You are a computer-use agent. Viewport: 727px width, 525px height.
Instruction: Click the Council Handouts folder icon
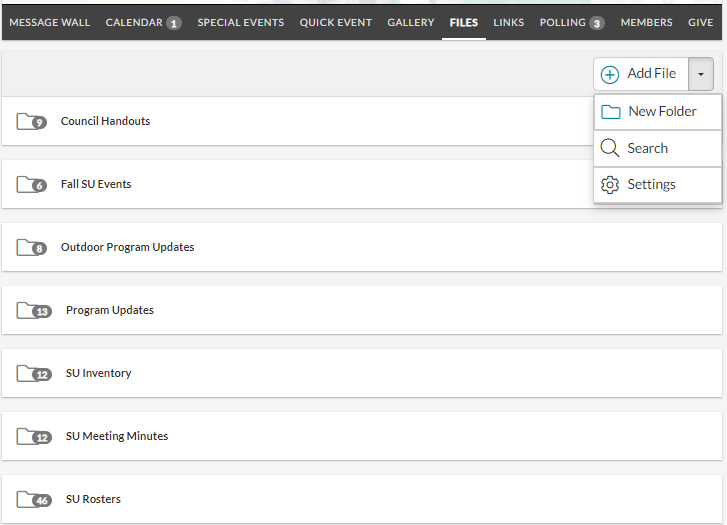pyautogui.click(x=32, y=122)
